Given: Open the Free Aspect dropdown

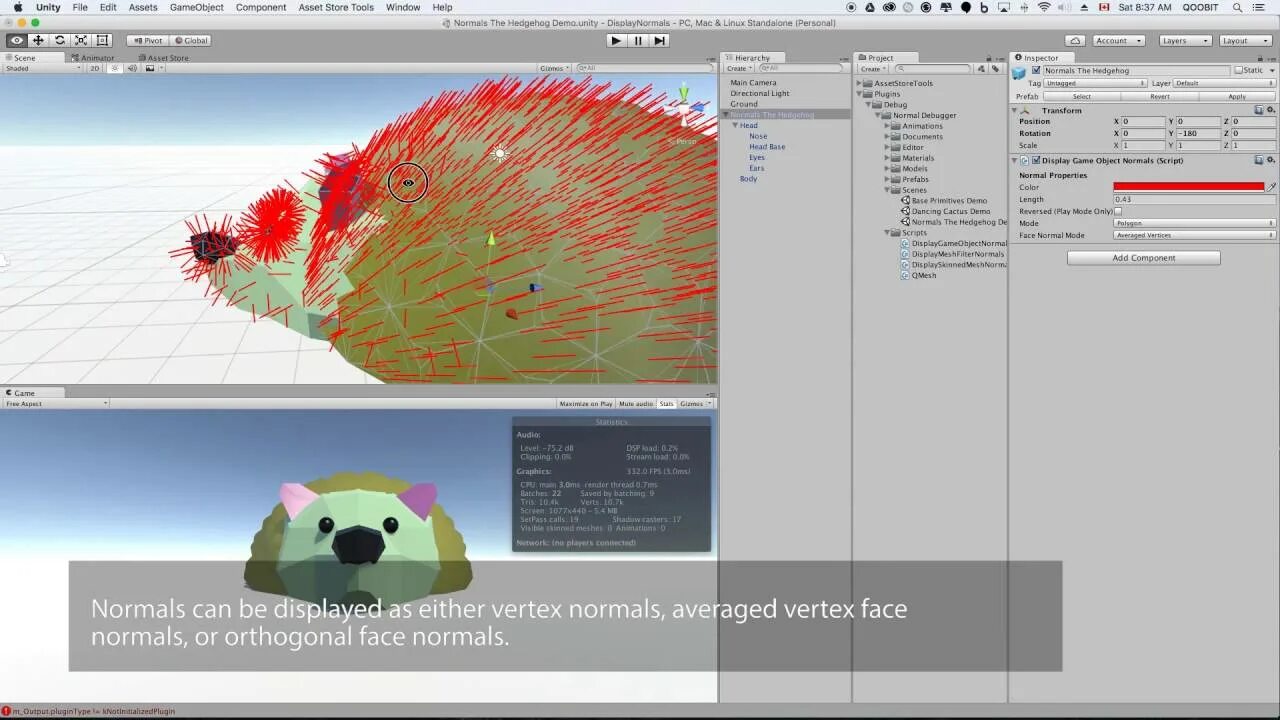Looking at the screenshot, I should point(55,404).
